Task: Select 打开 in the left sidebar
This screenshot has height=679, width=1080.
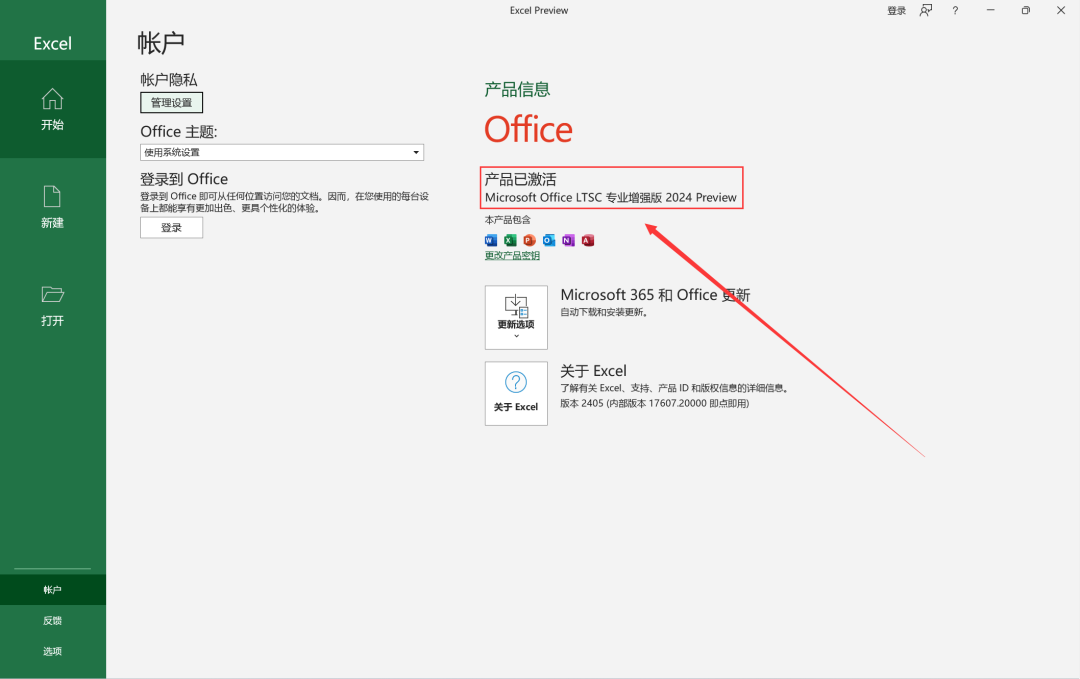Action: coord(52,305)
